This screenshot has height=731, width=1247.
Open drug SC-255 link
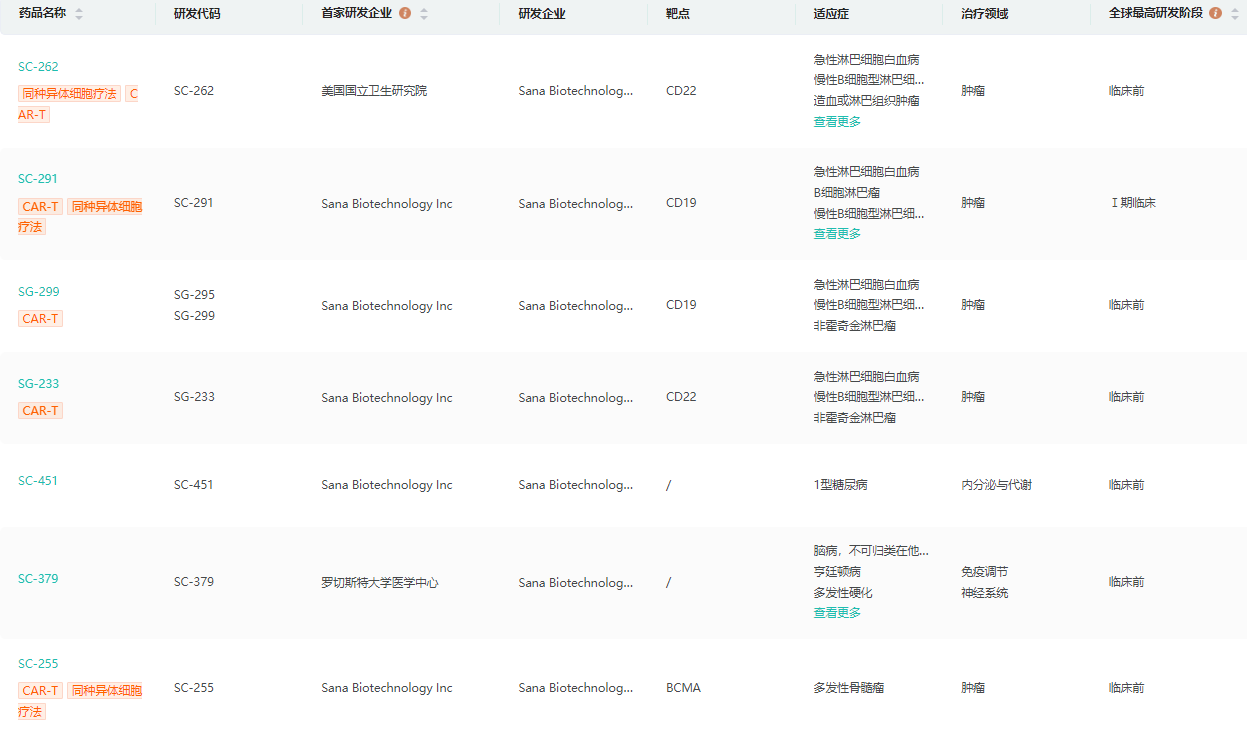[x=38, y=664]
